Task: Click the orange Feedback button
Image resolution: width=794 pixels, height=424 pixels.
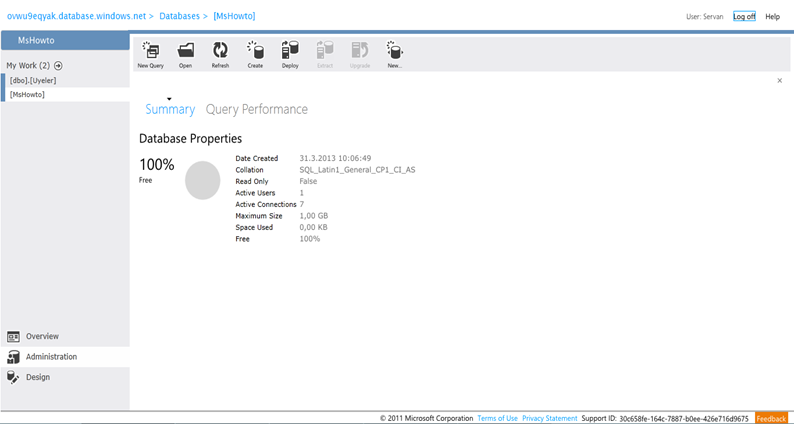Action: tap(771, 418)
